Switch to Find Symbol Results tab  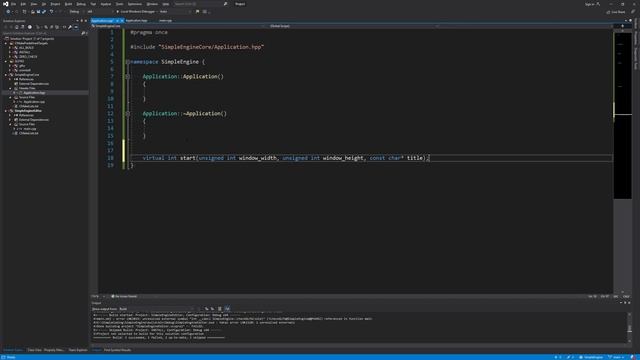(118, 350)
